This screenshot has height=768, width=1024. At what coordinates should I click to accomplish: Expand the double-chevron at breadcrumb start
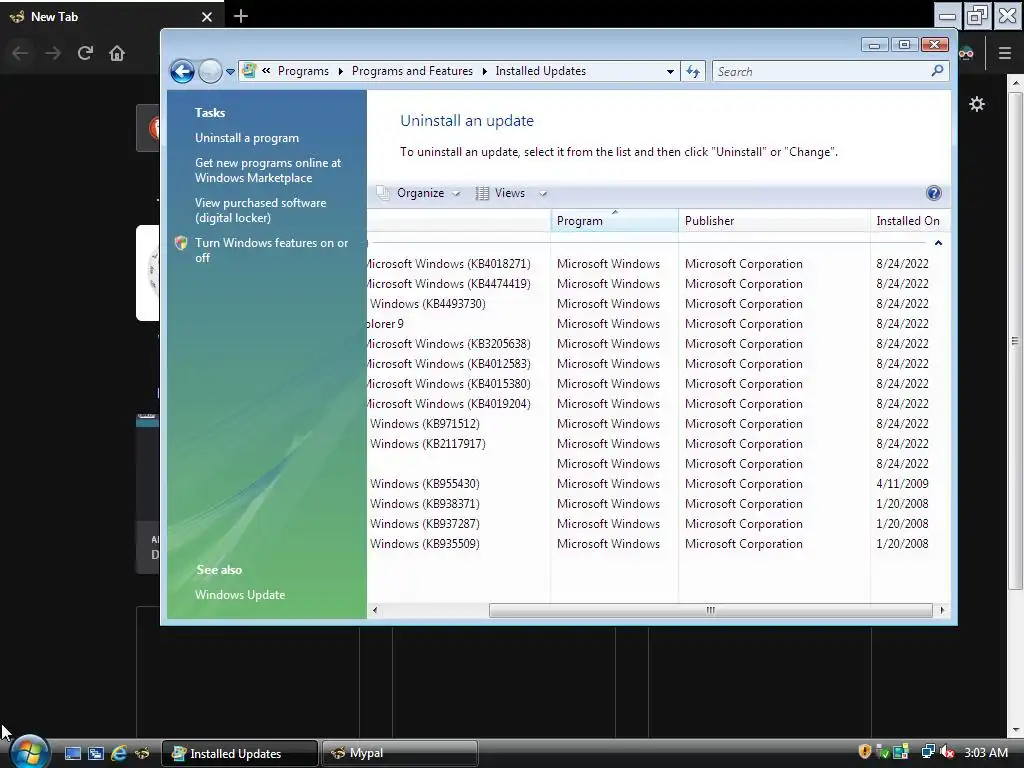click(266, 71)
